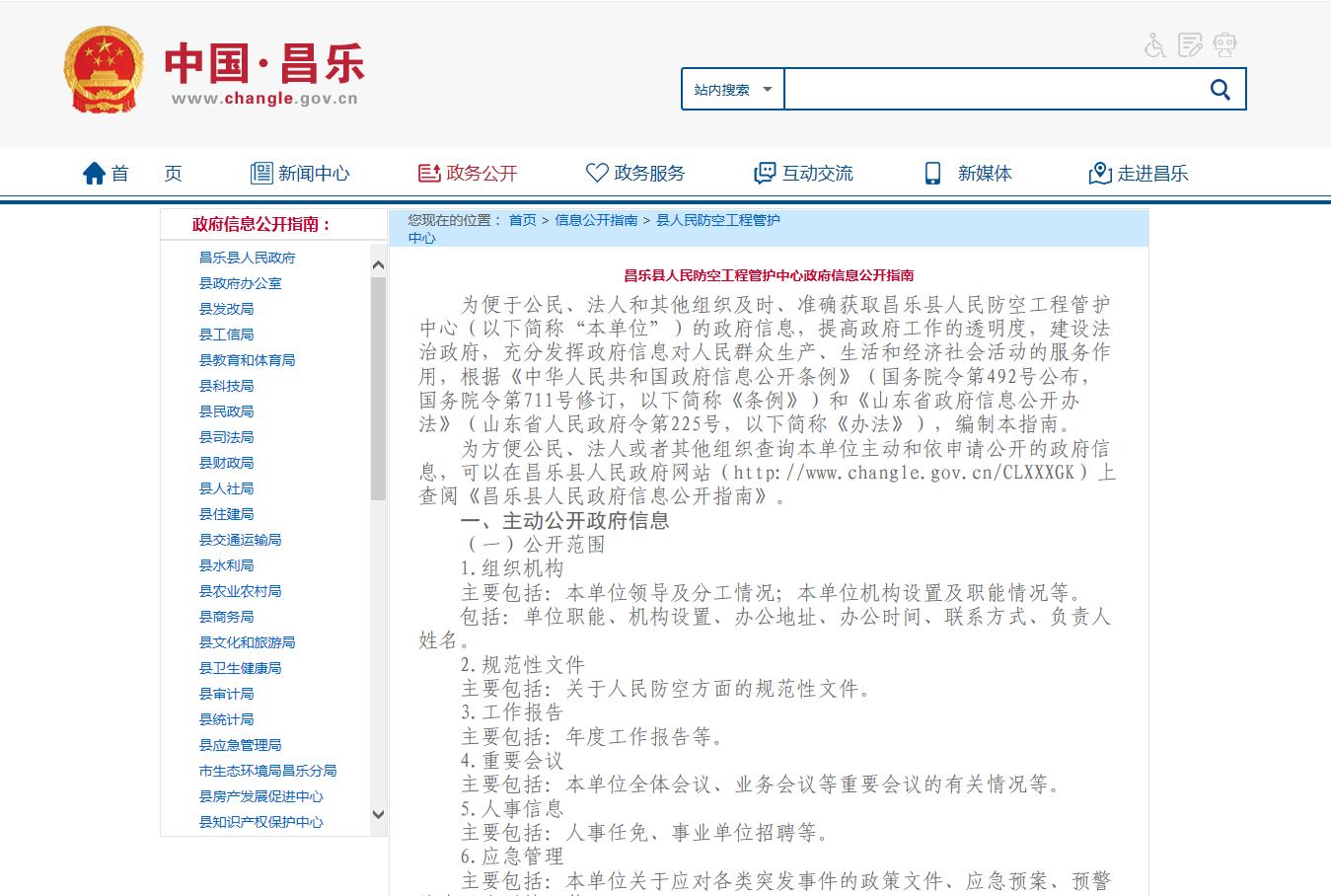Click the magnifying glass search button
The height and width of the screenshot is (896, 1331).
(1220, 90)
